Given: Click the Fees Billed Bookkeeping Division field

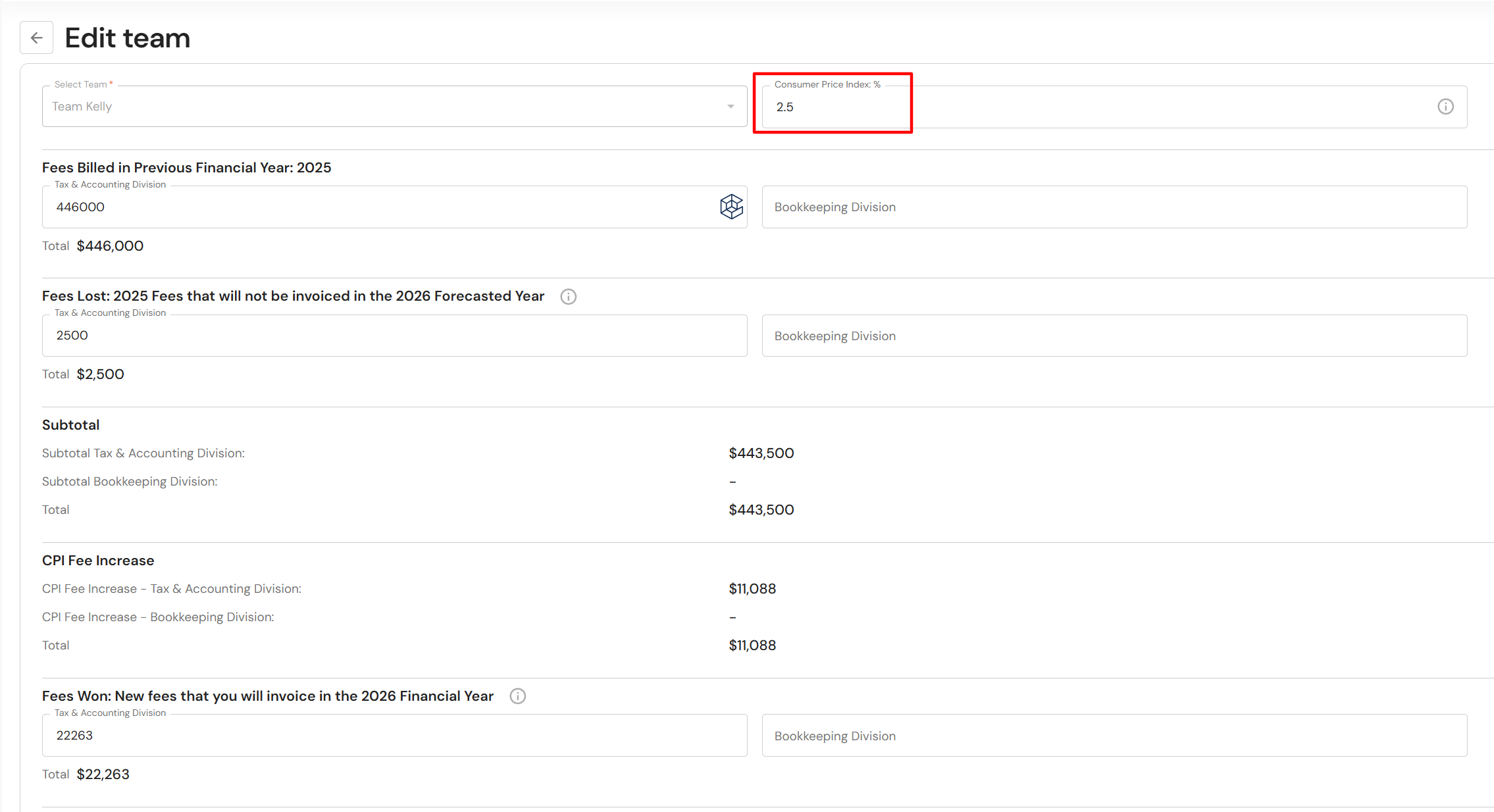Looking at the screenshot, I should coord(1114,207).
